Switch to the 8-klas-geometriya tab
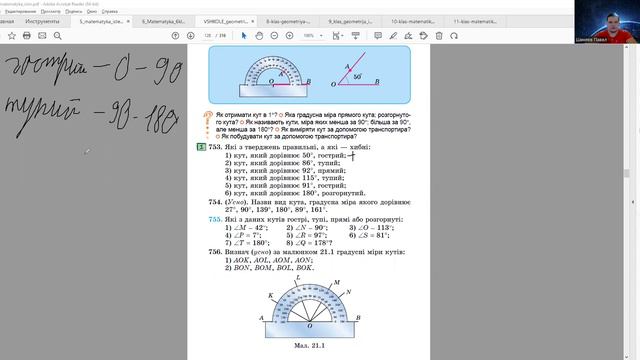Screen dimensions: 640x360 click(288, 22)
